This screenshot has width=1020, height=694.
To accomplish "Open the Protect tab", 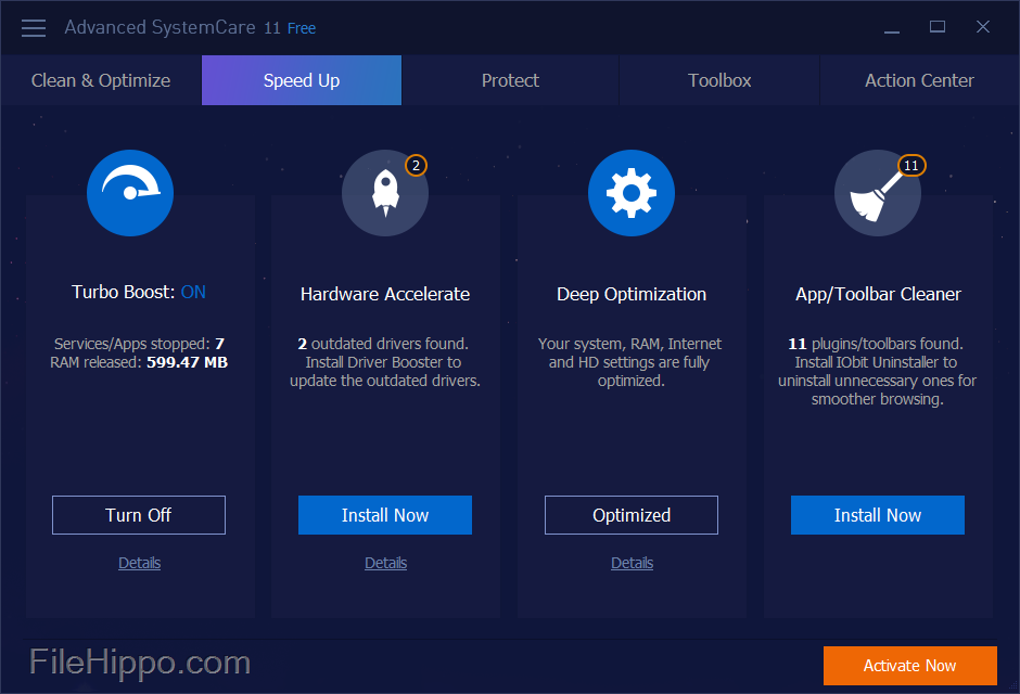I will [x=510, y=80].
